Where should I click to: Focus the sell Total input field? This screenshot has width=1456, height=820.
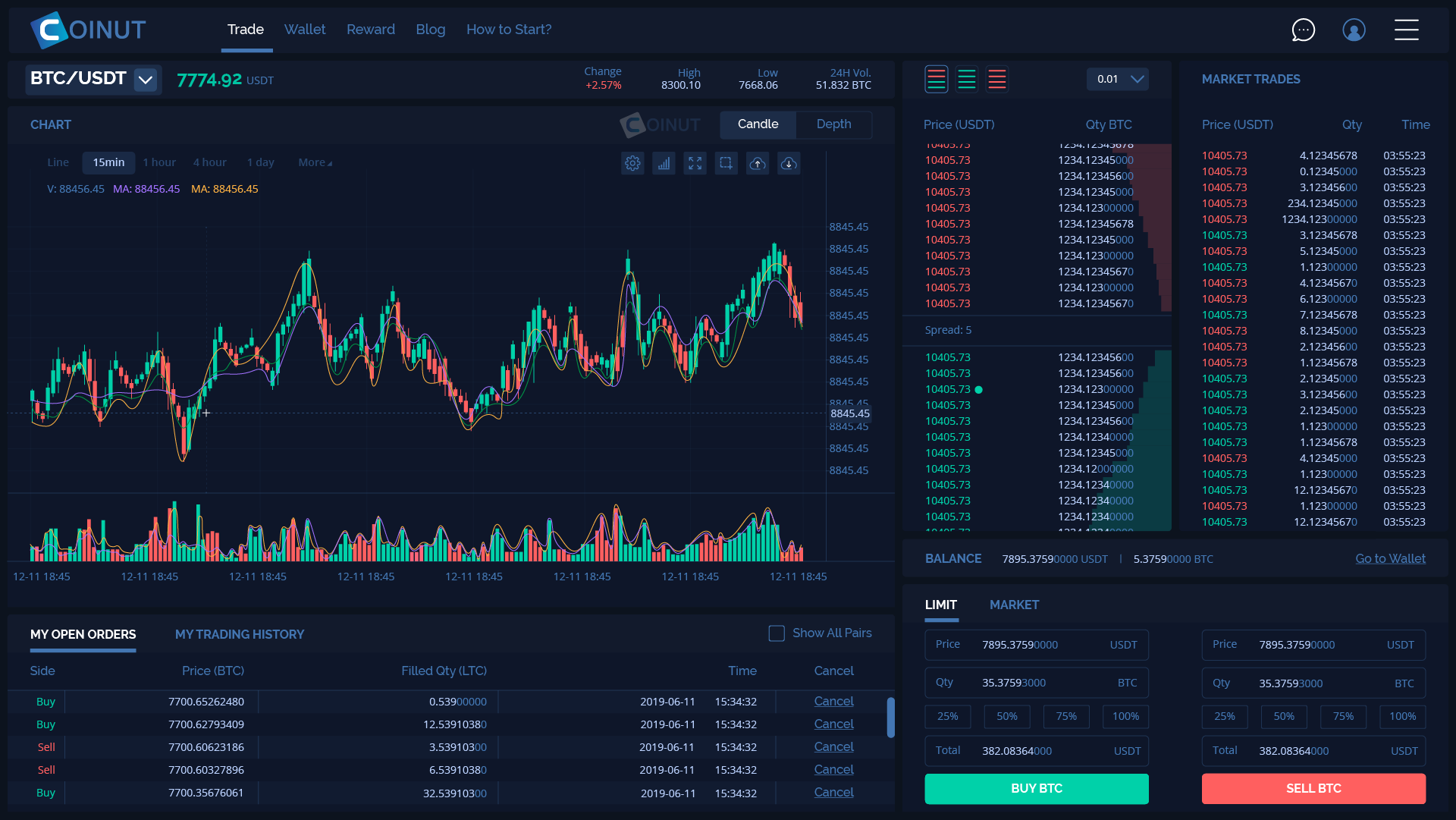(1313, 751)
